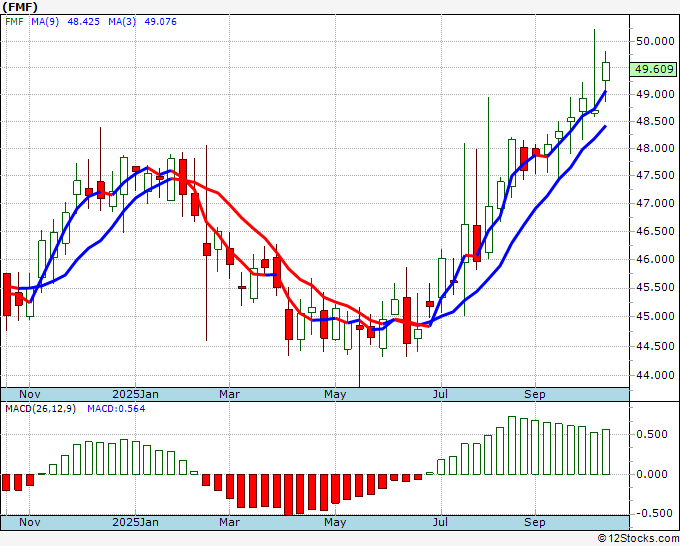Click Jul on the MACD panel axis
The height and width of the screenshot is (546, 680).
tap(441, 522)
